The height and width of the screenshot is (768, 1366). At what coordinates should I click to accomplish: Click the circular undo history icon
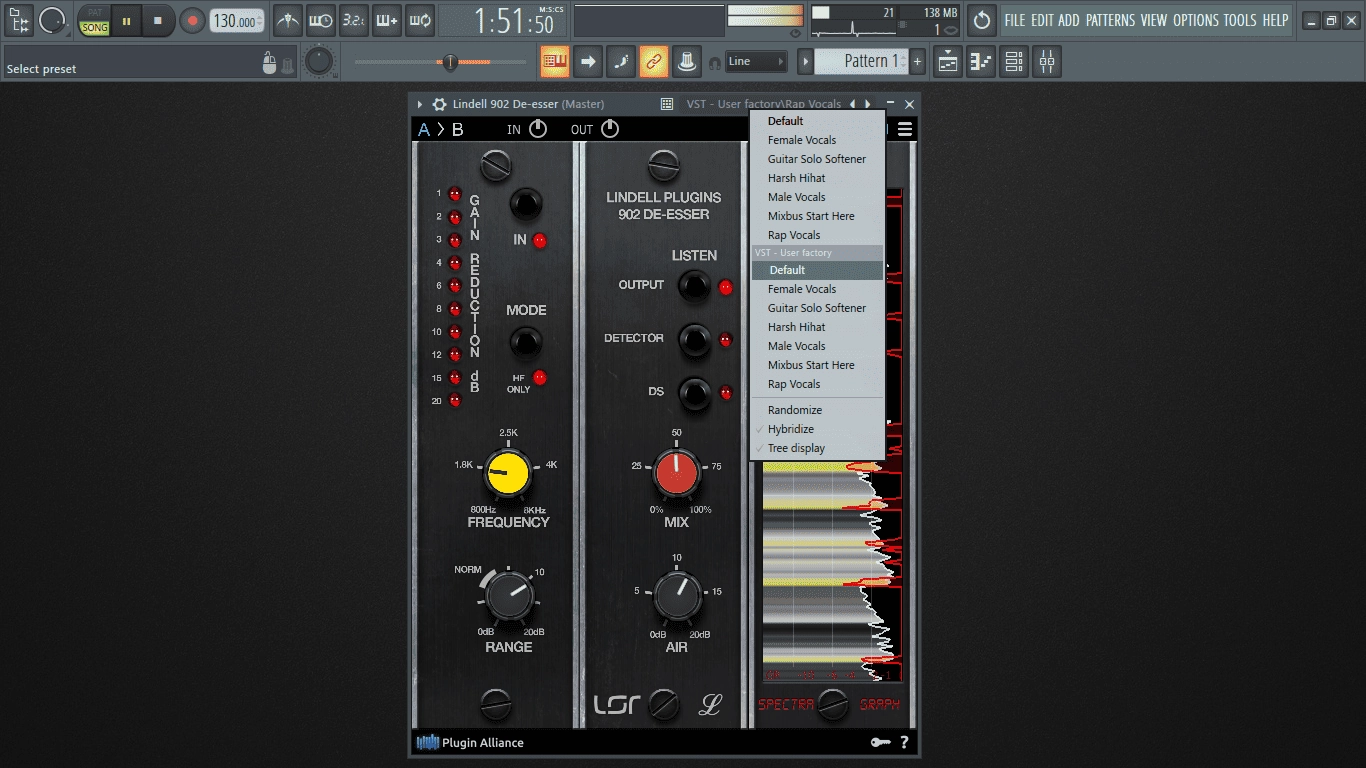(982, 20)
